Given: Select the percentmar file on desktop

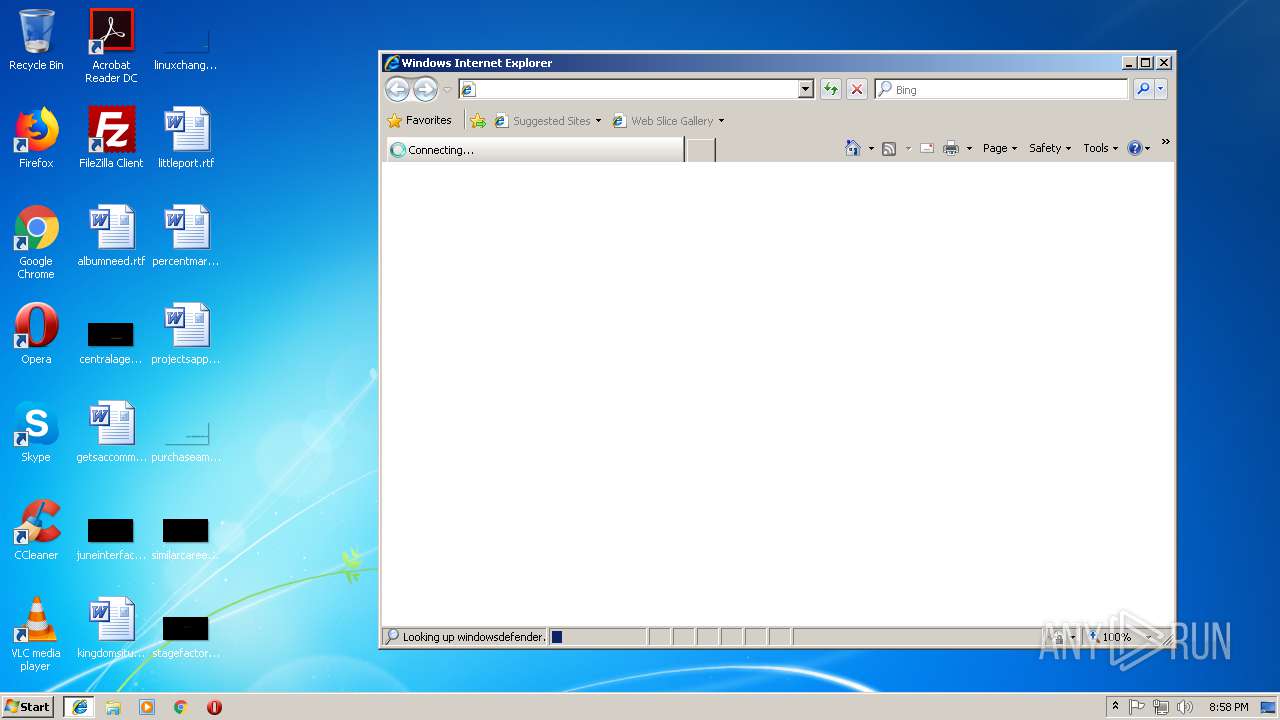Looking at the screenshot, I should pyautogui.click(x=186, y=236).
